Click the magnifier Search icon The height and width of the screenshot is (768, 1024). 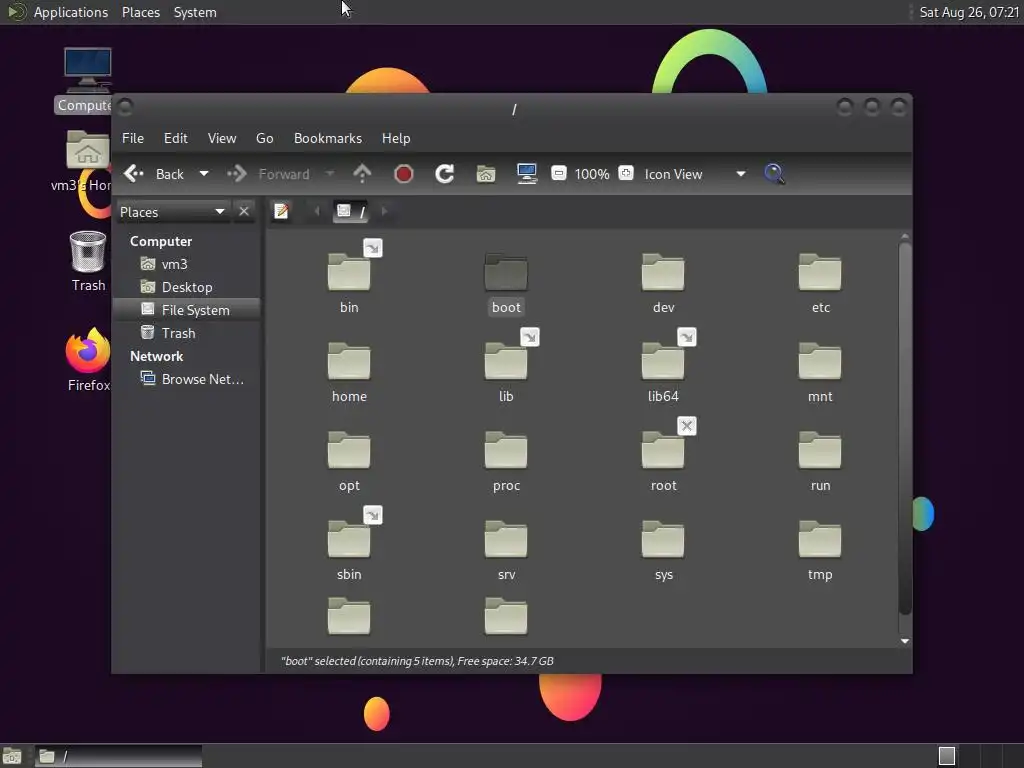775,174
